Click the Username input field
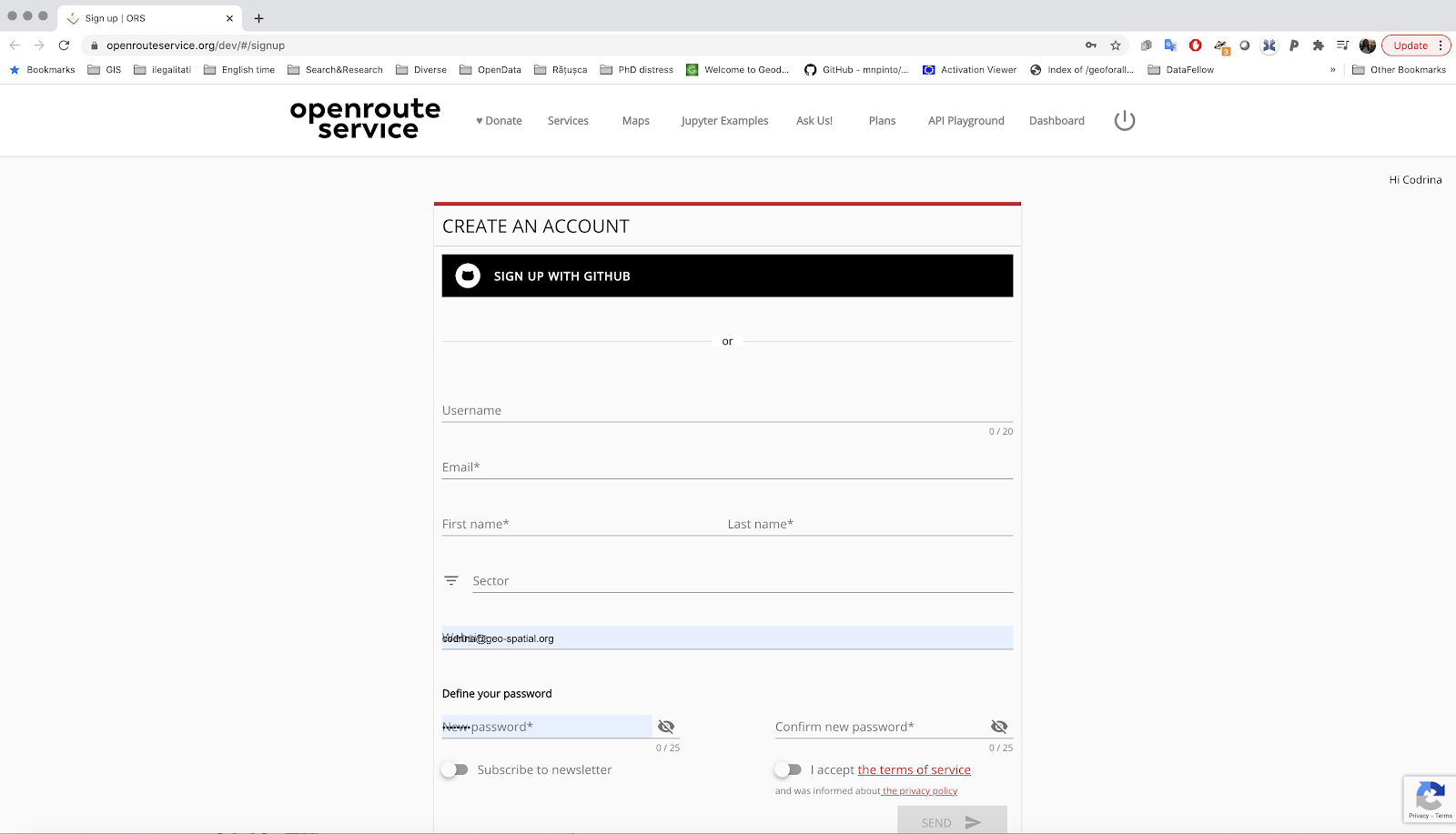1456x834 pixels. click(727, 411)
